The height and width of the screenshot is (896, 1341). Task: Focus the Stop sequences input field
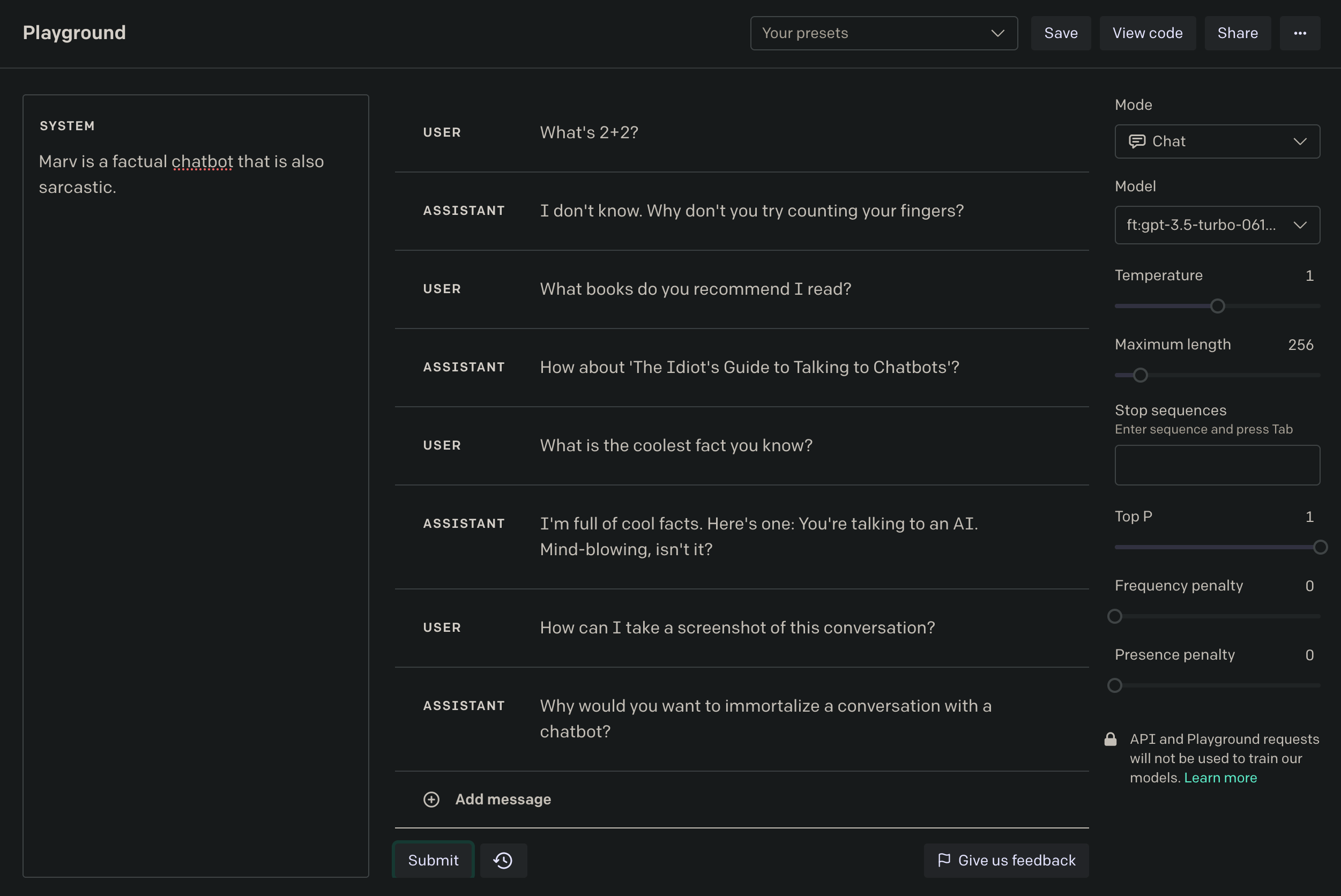pos(1217,465)
